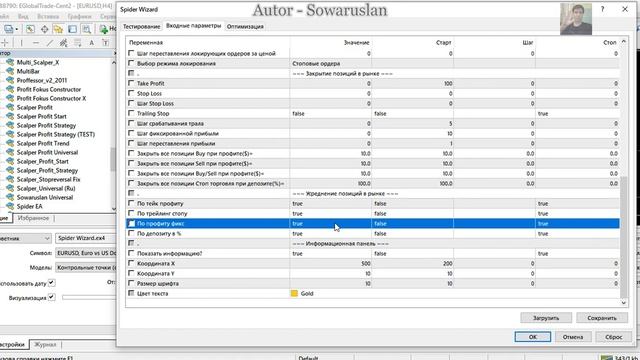Select the Fibonacci retracement tool
Image resolution: width=640 pixels, height=360 pixels.
pos(78,42)
